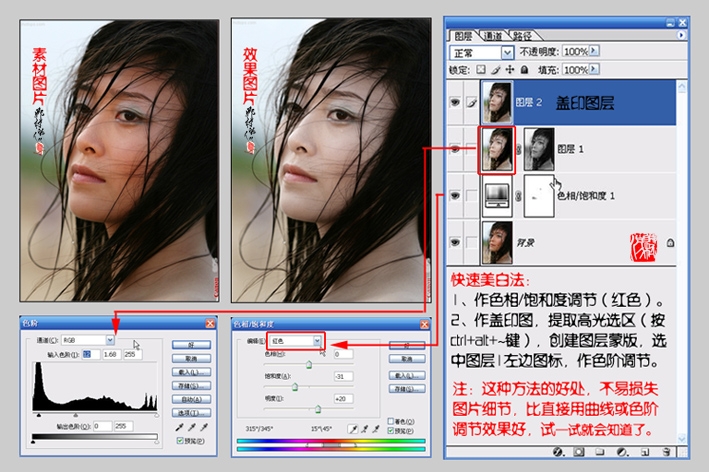Open Layers panel flyout menu arrow
The image size is (709, 472).
(681, 35)
